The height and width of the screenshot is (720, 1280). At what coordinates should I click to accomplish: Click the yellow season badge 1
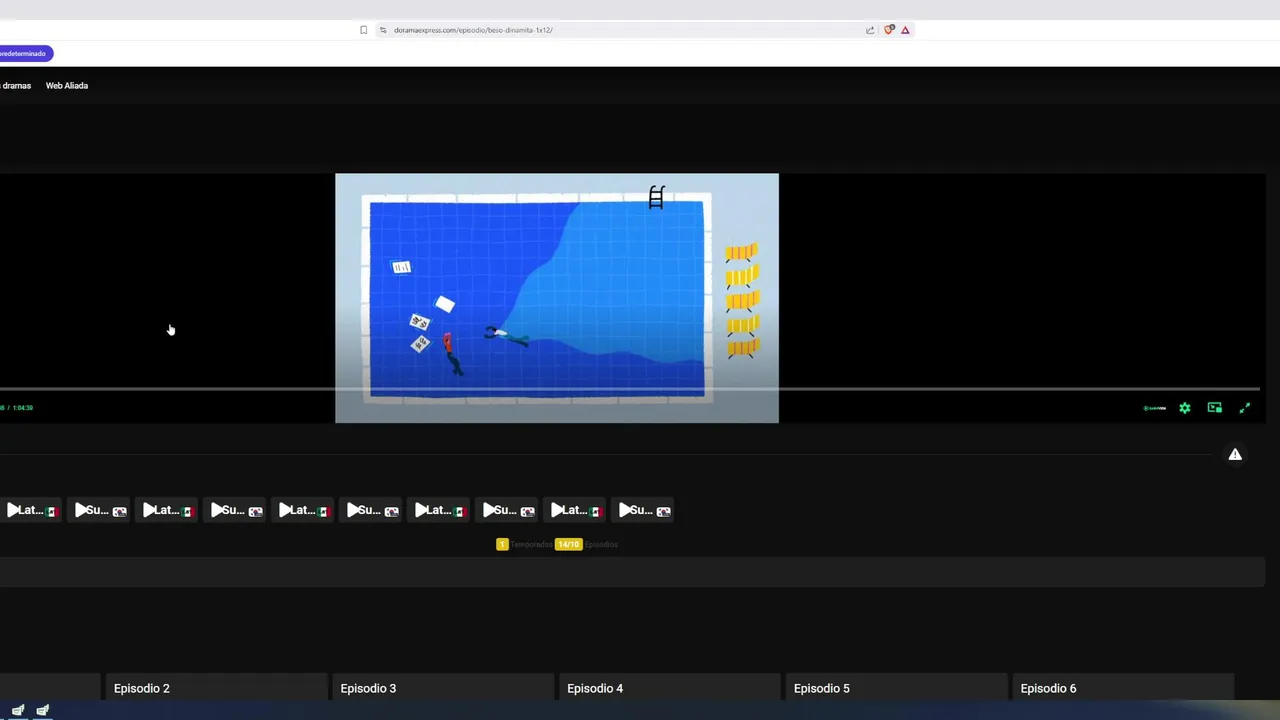point(502,544)
